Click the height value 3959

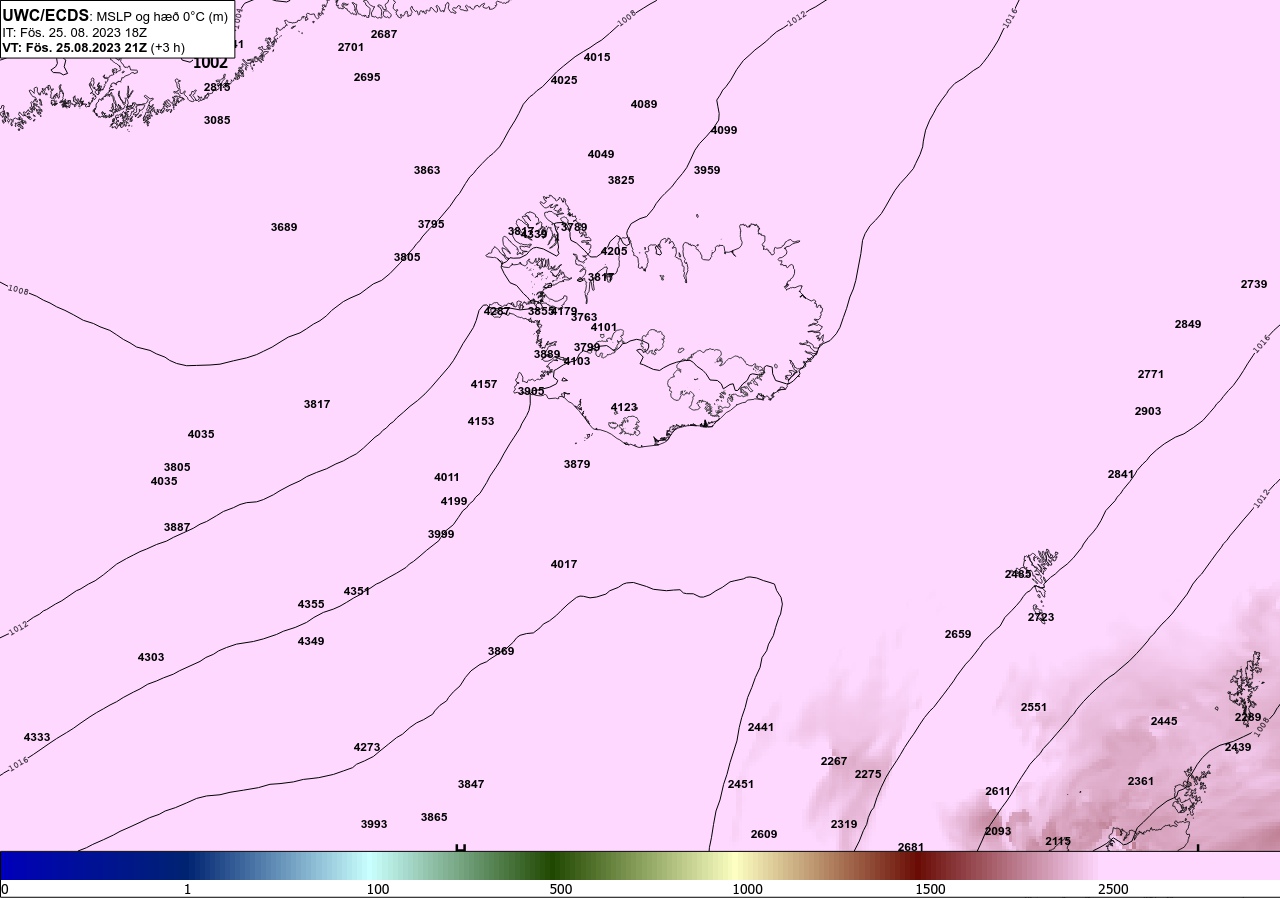tap(707, 170)
